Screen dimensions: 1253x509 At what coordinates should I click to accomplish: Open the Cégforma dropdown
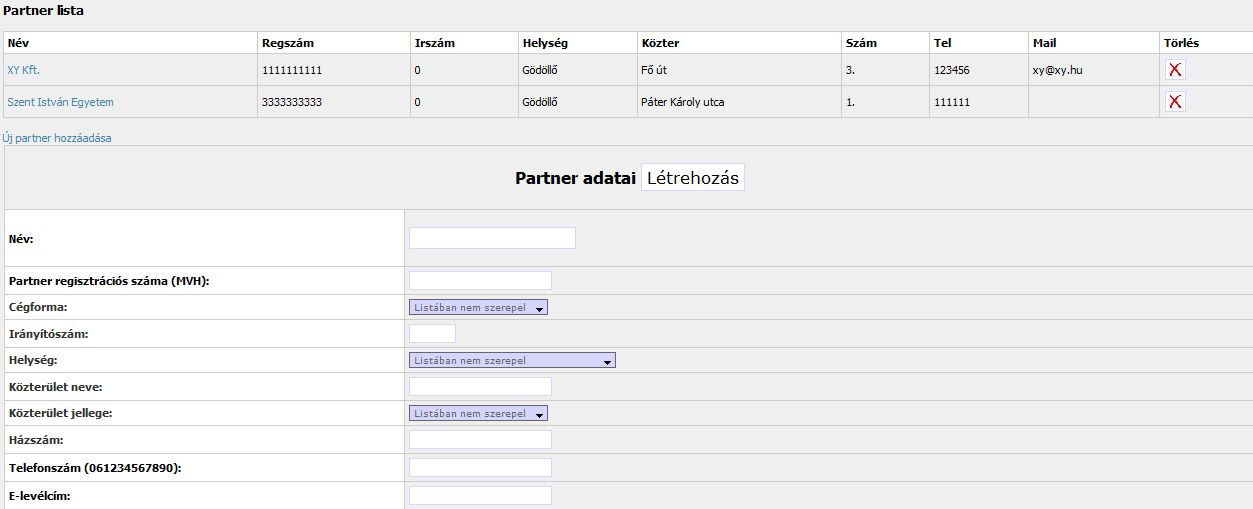pos(479,307)
